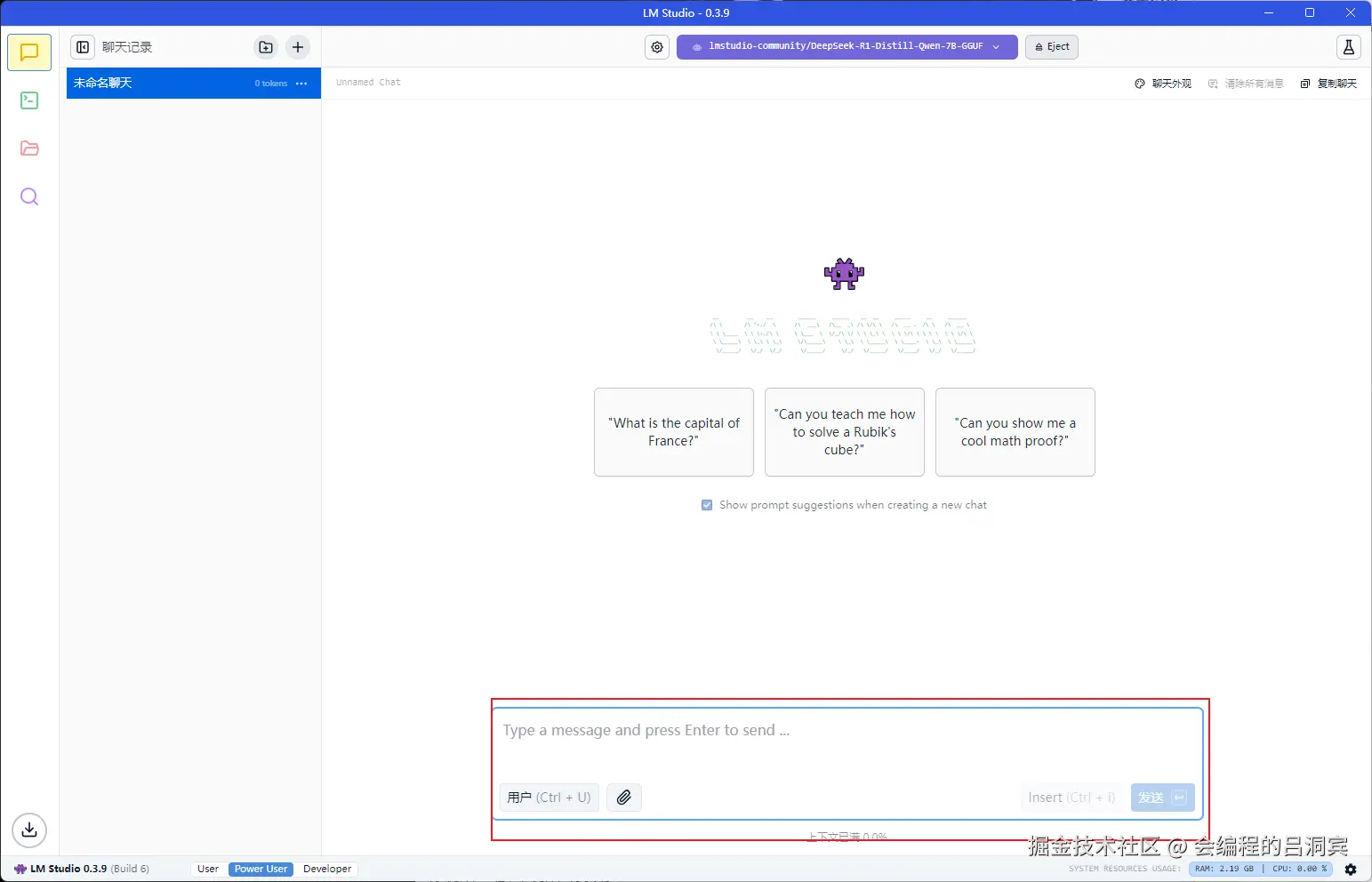Viewport: 1372px width, 882px height.
Task: Open the Developer terminal icon in sidebar
Action: (29, 100)
